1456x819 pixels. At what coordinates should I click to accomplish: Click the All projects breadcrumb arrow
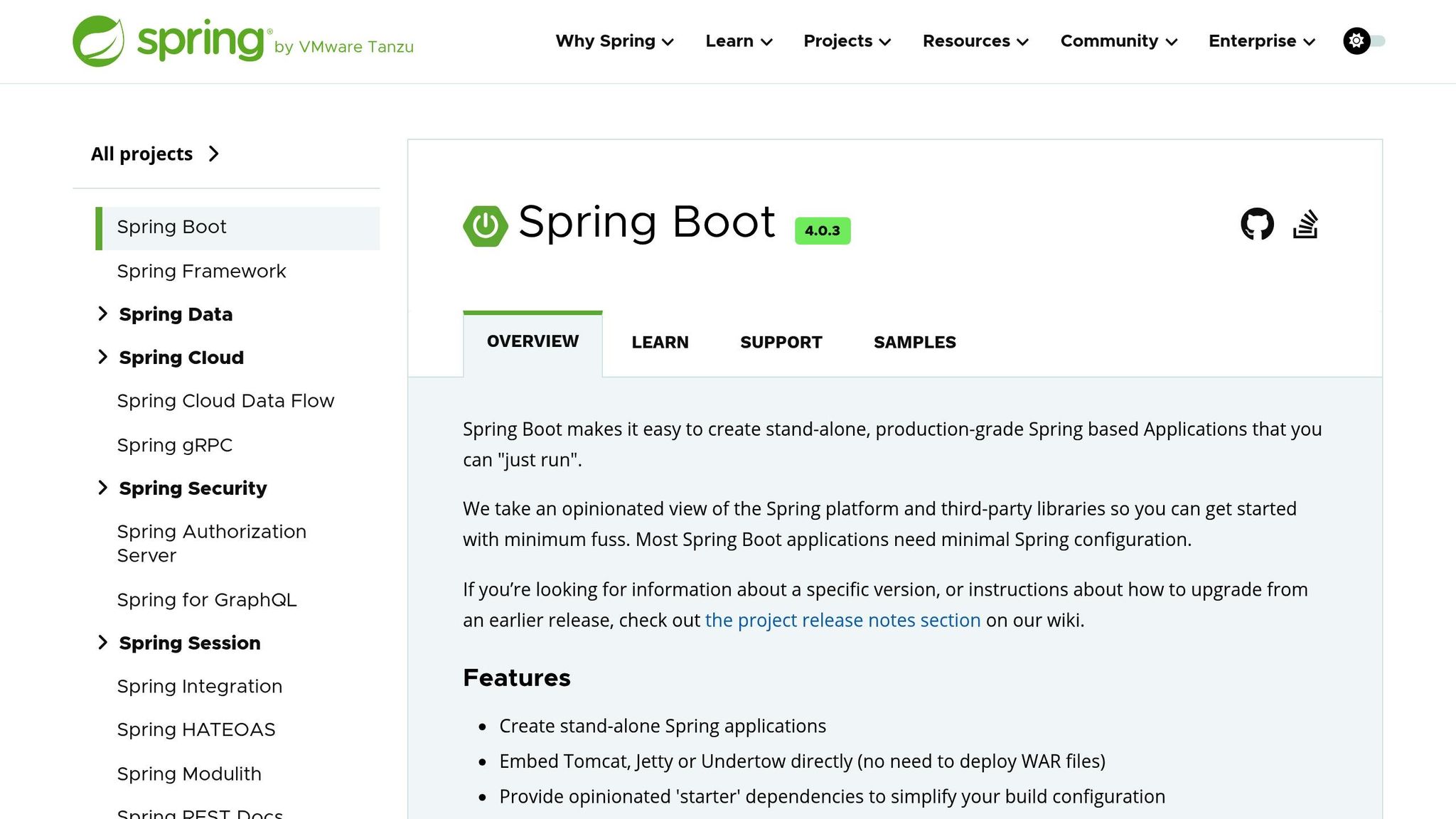214,154
